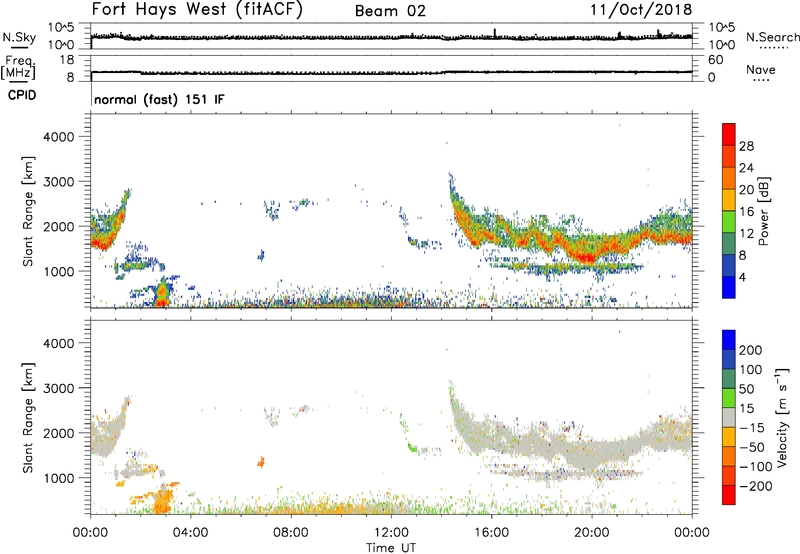Select the "12:00" time axis label
Viewport: 800px width, 554px height.
[391, 533]
